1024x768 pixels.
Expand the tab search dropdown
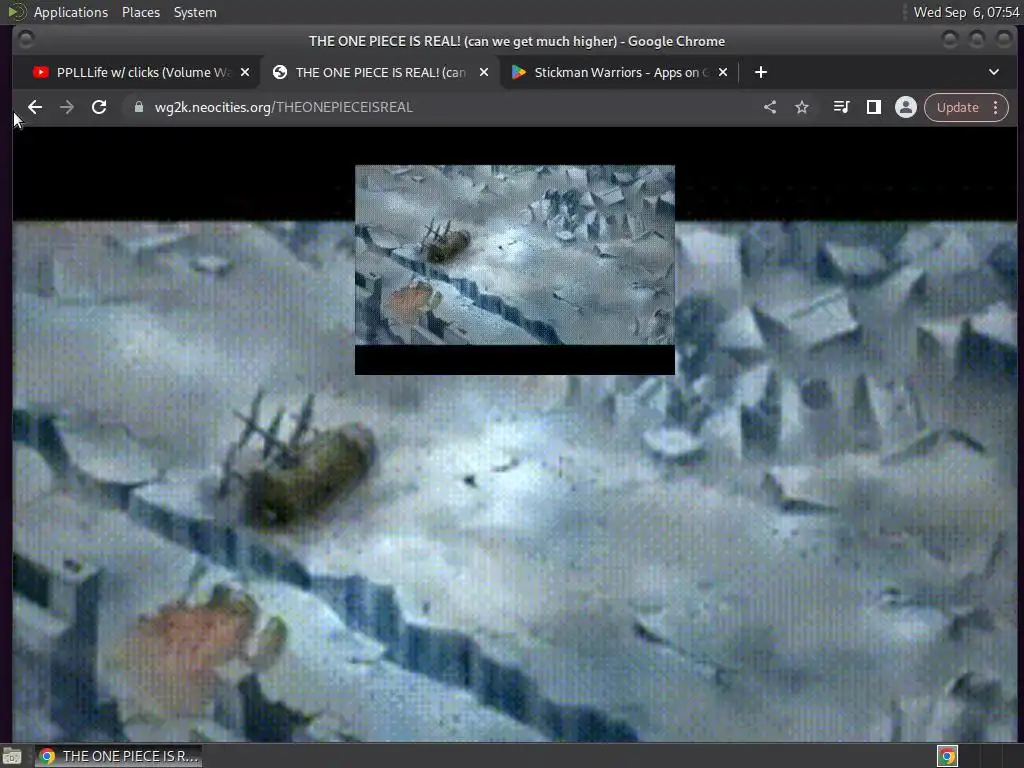994,72
